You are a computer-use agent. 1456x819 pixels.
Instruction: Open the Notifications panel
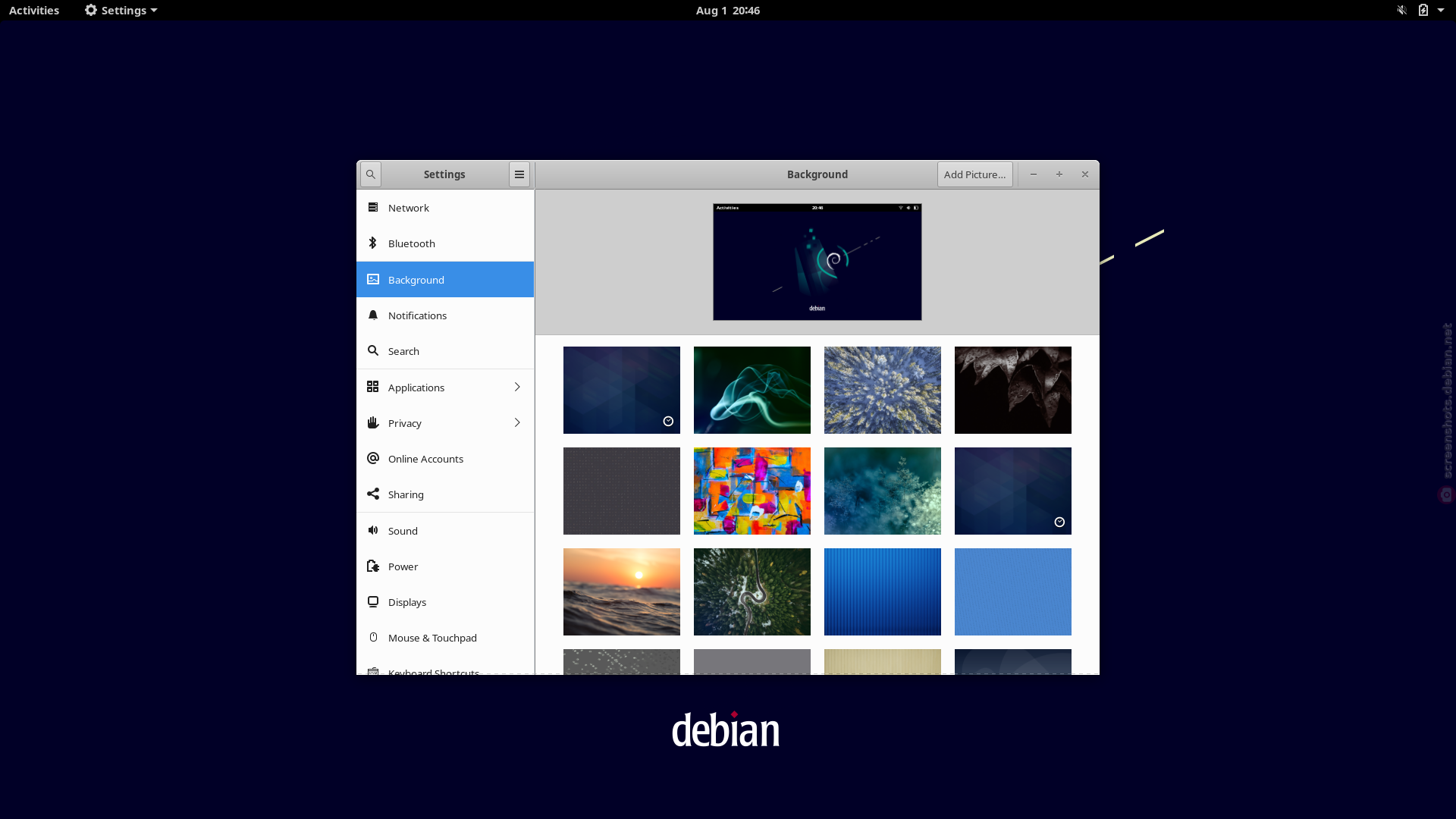click(445, 315)
